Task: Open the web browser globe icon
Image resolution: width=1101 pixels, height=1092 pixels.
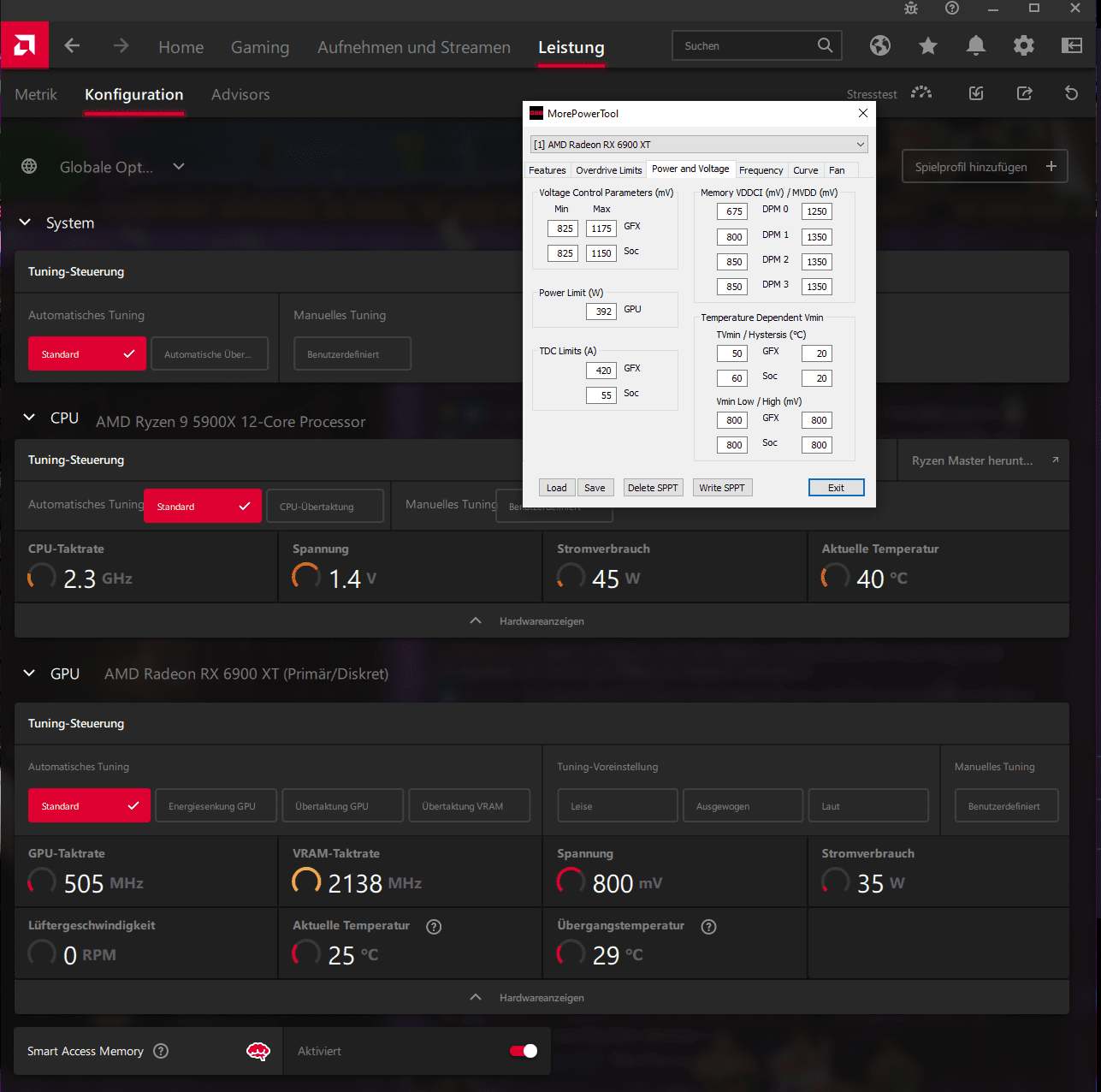Action: tap(880, 45)
